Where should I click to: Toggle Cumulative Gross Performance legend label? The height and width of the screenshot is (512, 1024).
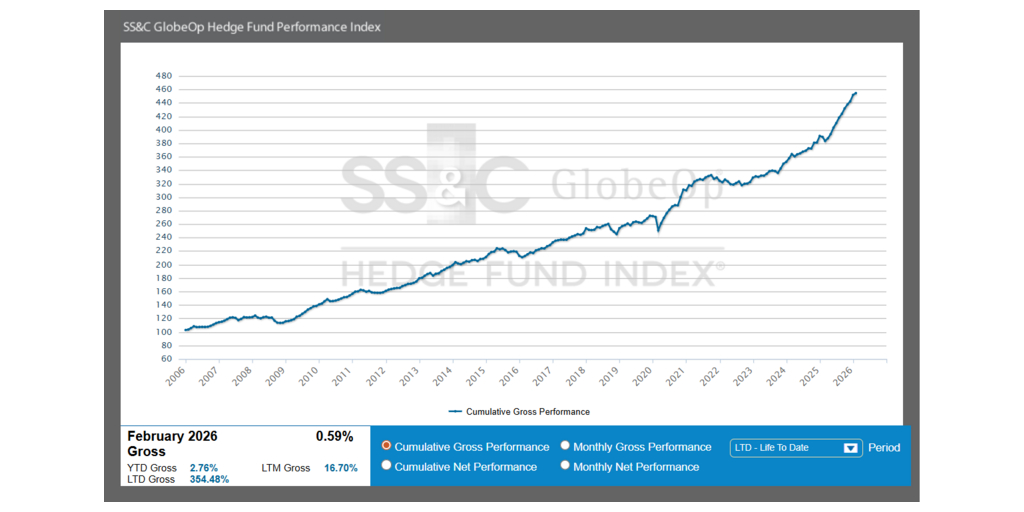pyautogui.click(x=528, y=411)
